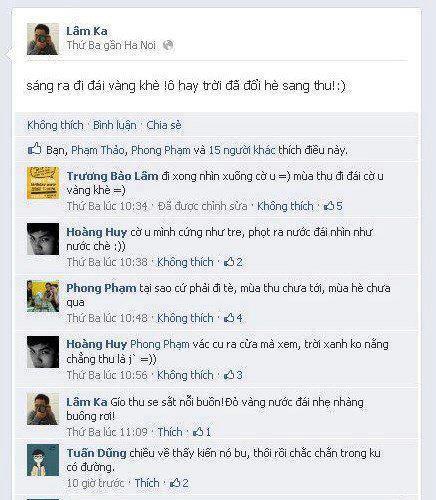Click 'Chia sẻ' under the post
436x500 pixels.
click(x=164, y=125)
